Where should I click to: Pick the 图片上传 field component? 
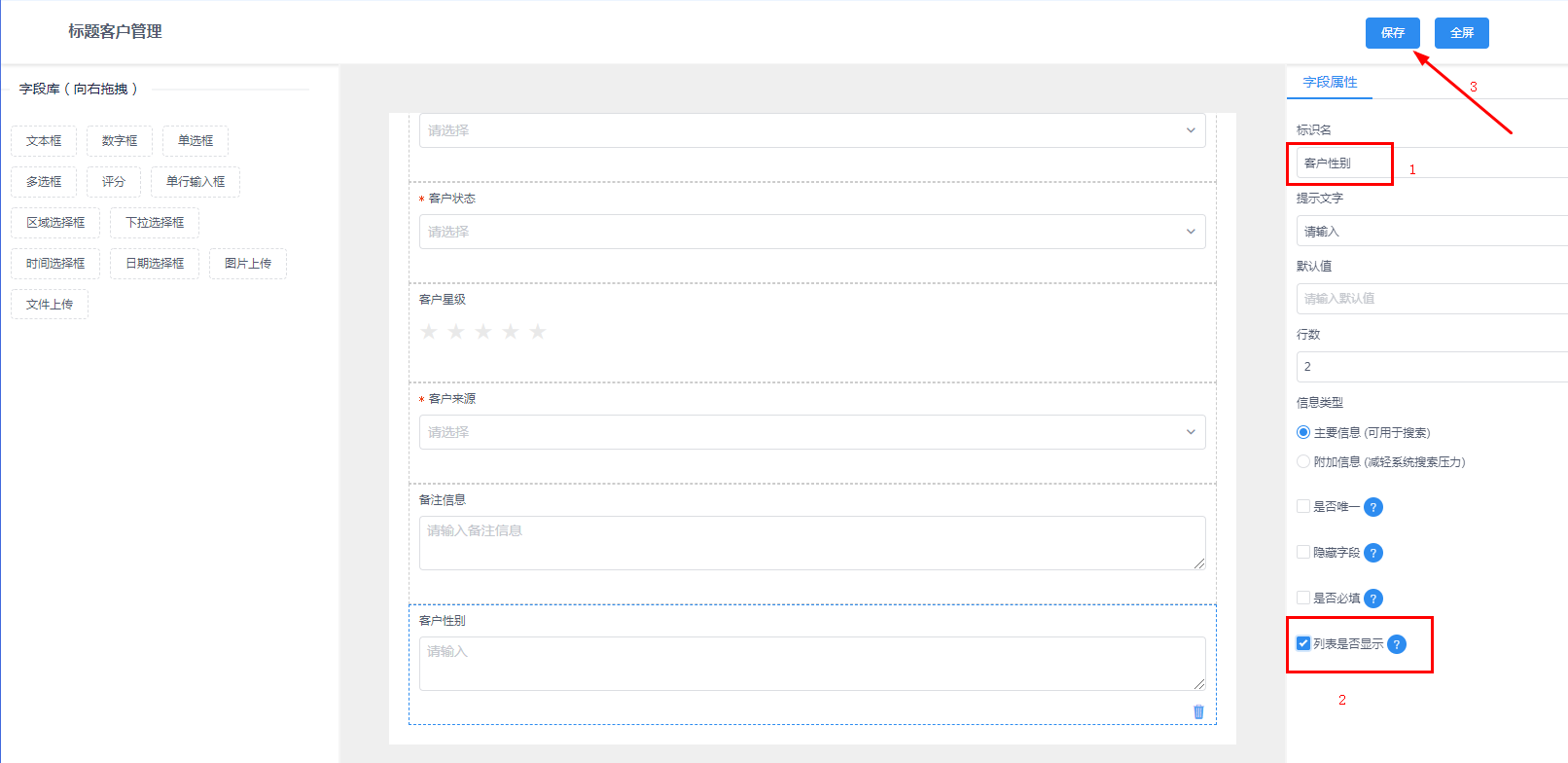pos(248,264)
